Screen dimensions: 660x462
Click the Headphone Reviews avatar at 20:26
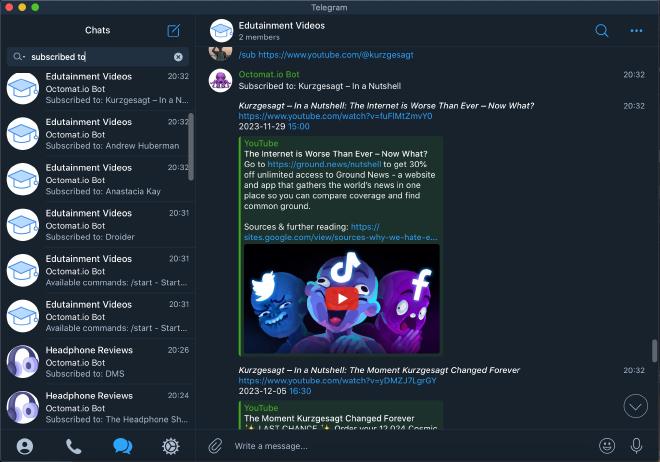23,362
